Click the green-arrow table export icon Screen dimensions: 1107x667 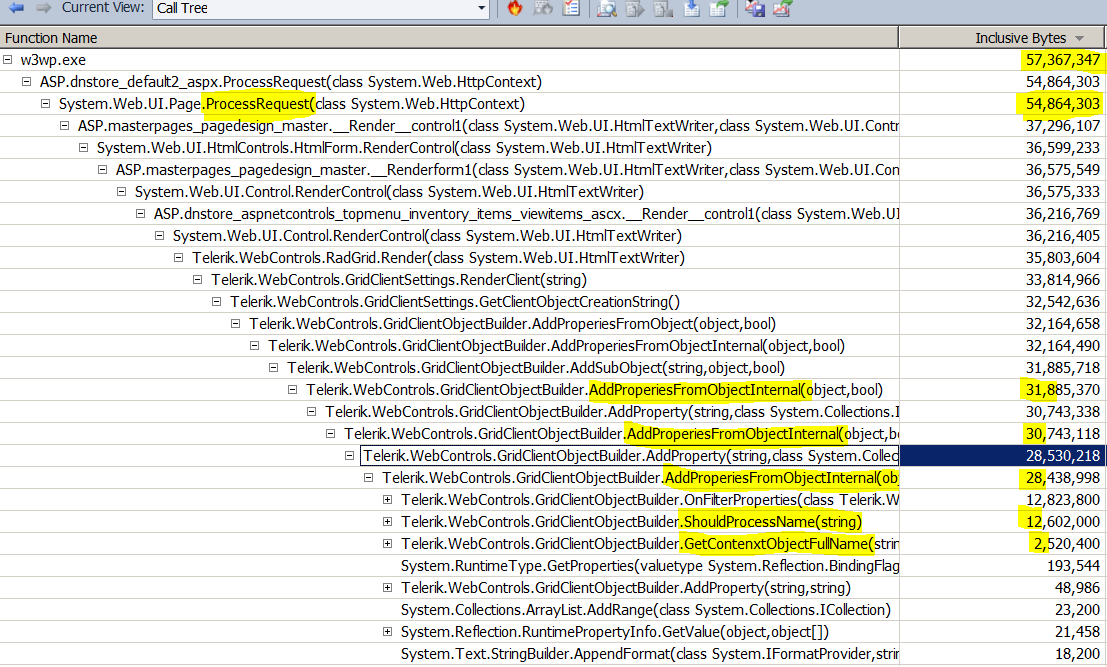pos(719,8)
